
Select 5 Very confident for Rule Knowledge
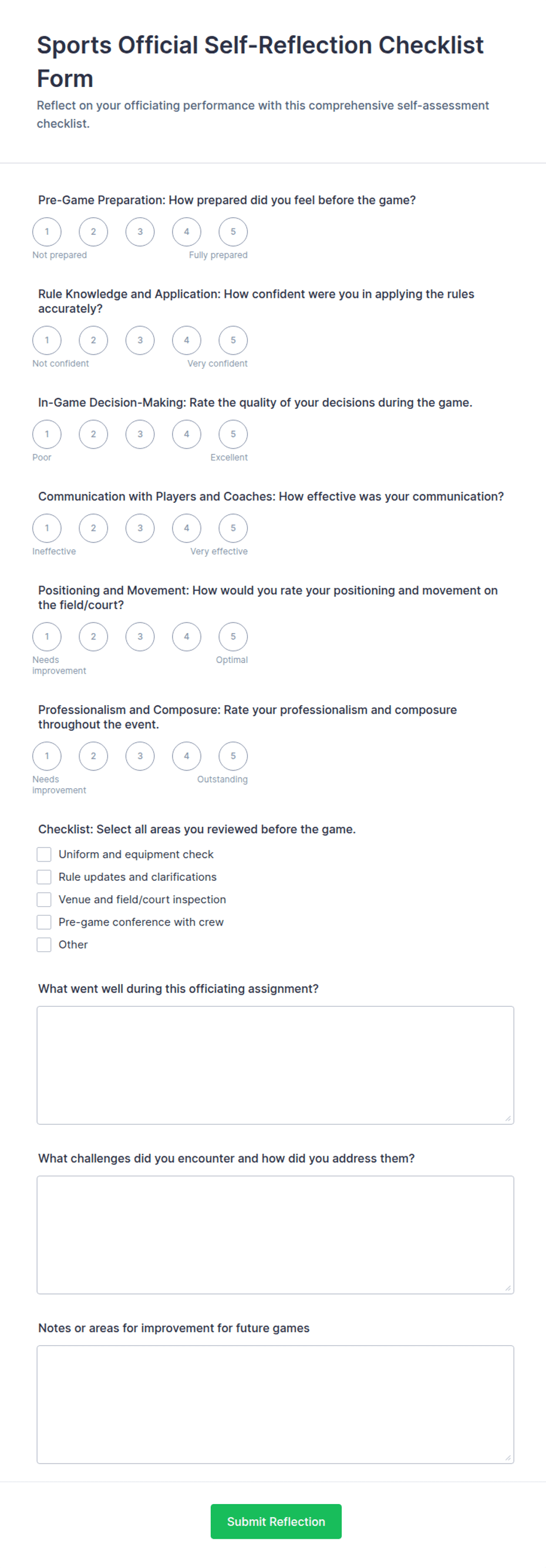233,340
